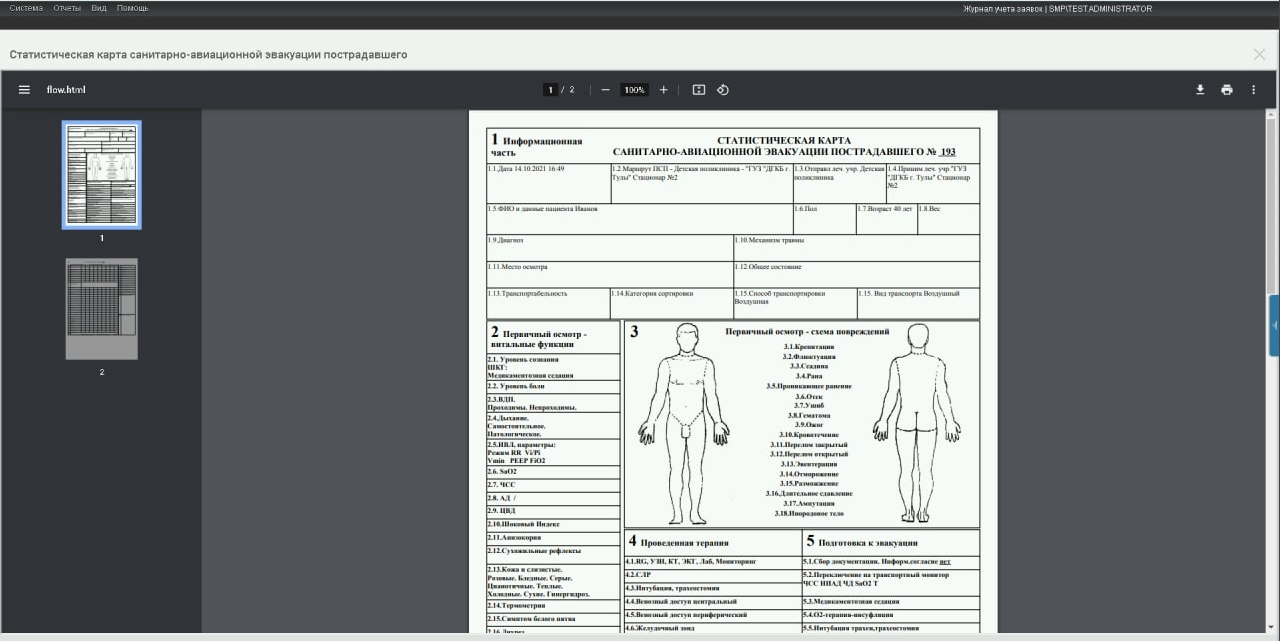
Task: Open the PDF viewer sidebar menu icon
Action: tap(24, 90)
